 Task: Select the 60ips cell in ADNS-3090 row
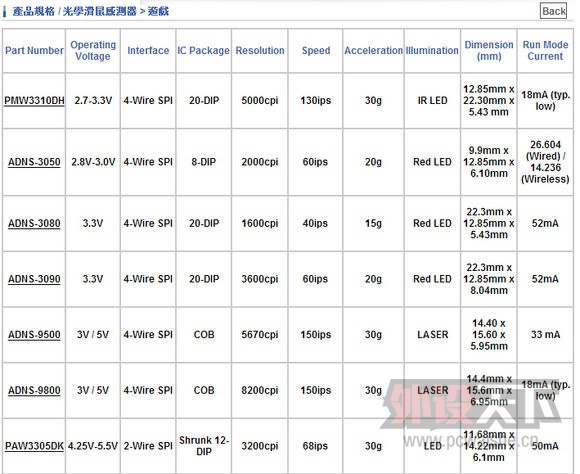(x=315, y=279)
